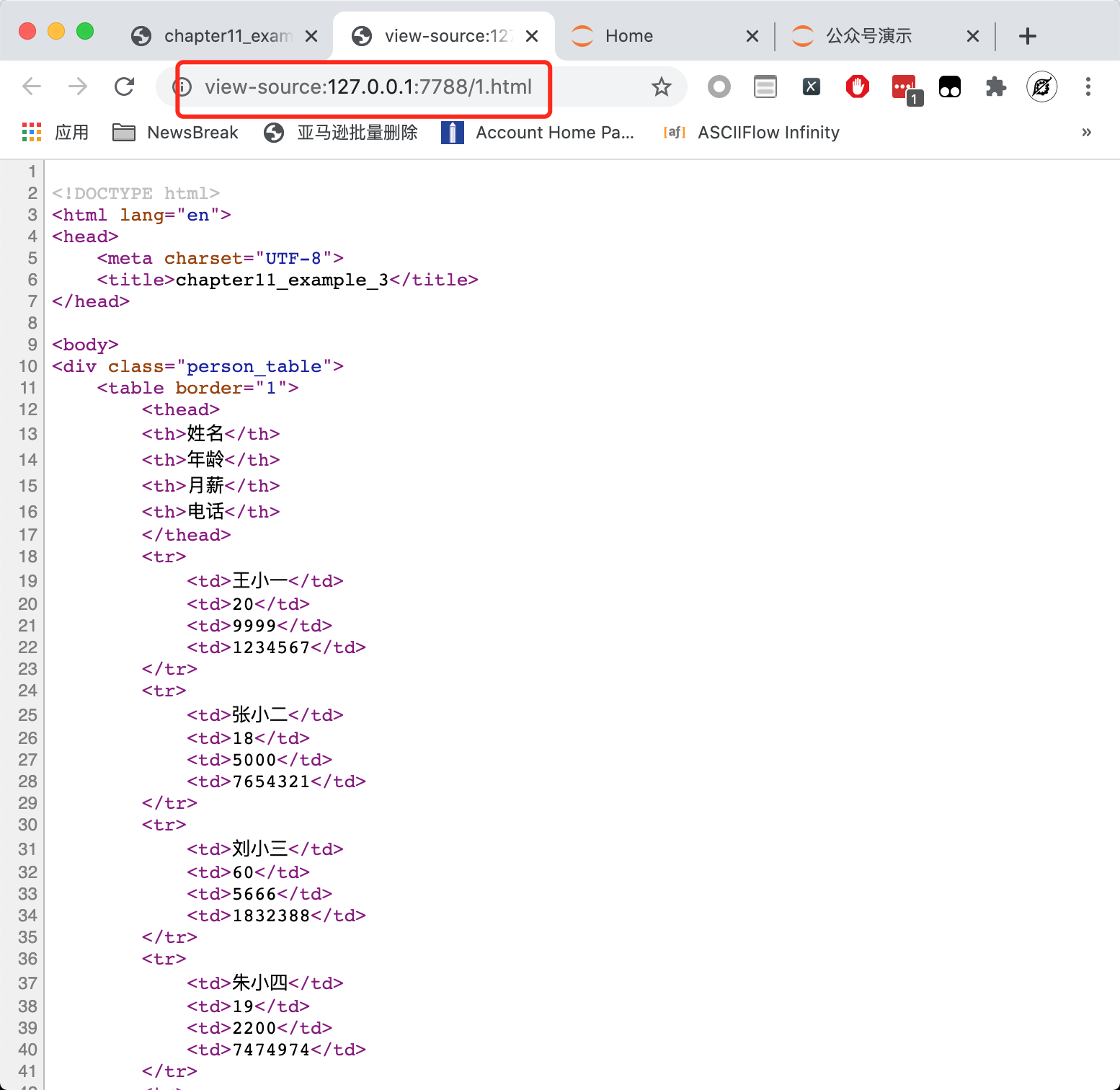The width and height of the screenshot is (1120, 1090).
Task: Go back to the previous page
Action: coord(32,87)
